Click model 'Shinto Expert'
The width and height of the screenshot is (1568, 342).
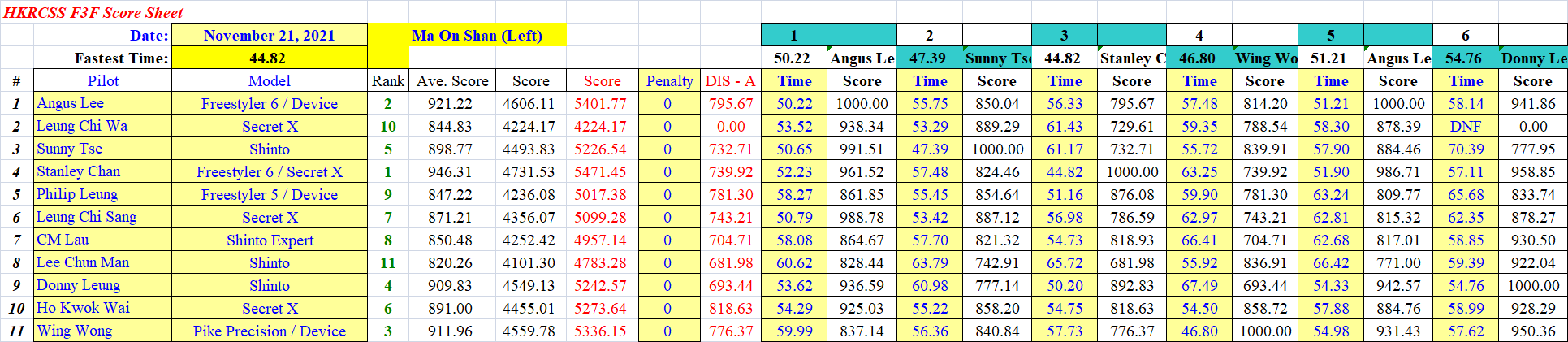pos(270,240)
